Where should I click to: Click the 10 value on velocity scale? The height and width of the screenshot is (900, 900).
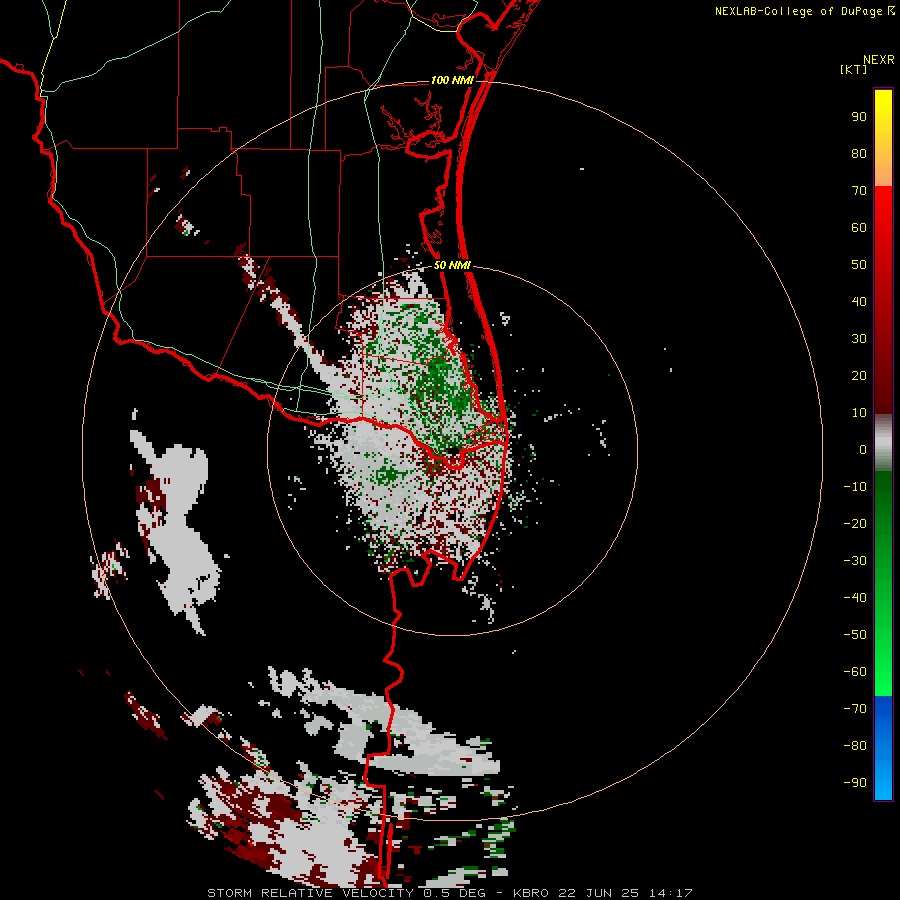859,413
